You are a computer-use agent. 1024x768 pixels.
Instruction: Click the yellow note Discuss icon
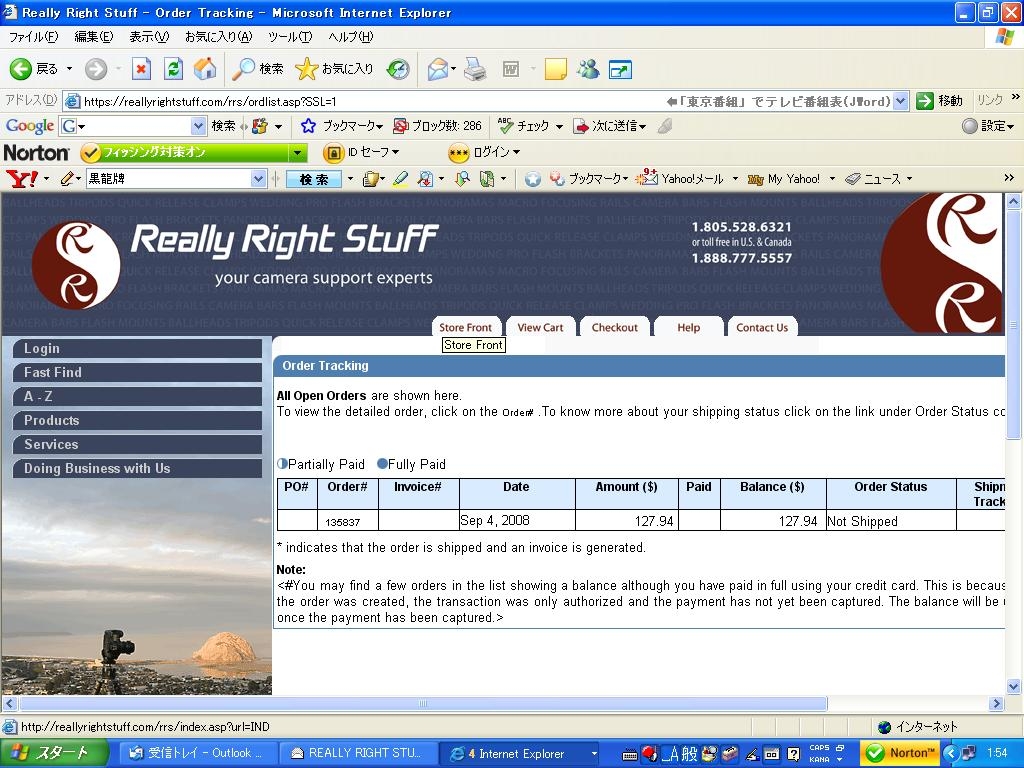click(x=555, y=69)
